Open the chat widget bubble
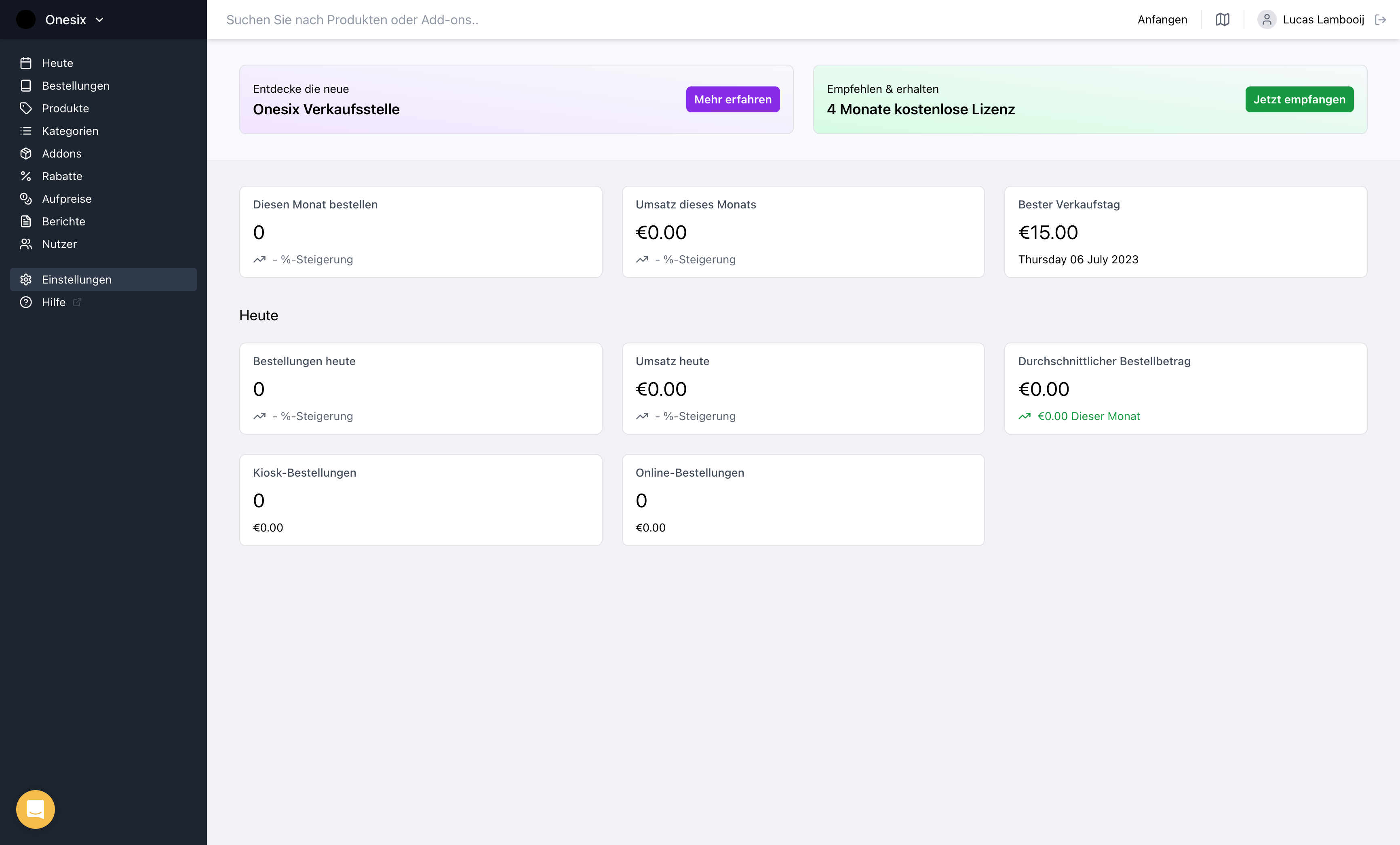The height and width of the screenshot is (845, 1400). (x=35, y=809)
